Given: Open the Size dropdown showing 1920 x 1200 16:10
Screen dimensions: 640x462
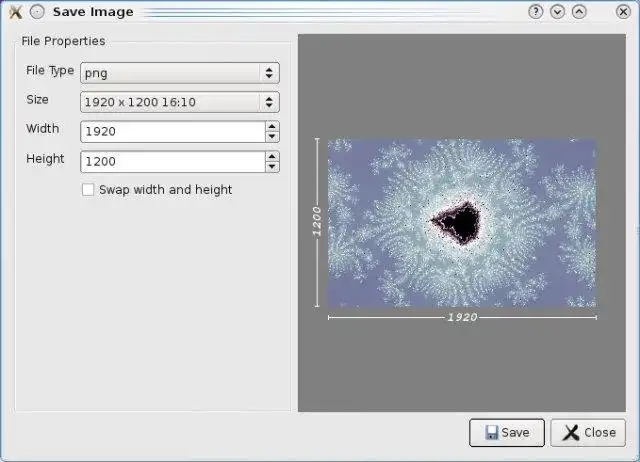Looking at the screenshot, I should pyautogui.click(x=180, y=102).
